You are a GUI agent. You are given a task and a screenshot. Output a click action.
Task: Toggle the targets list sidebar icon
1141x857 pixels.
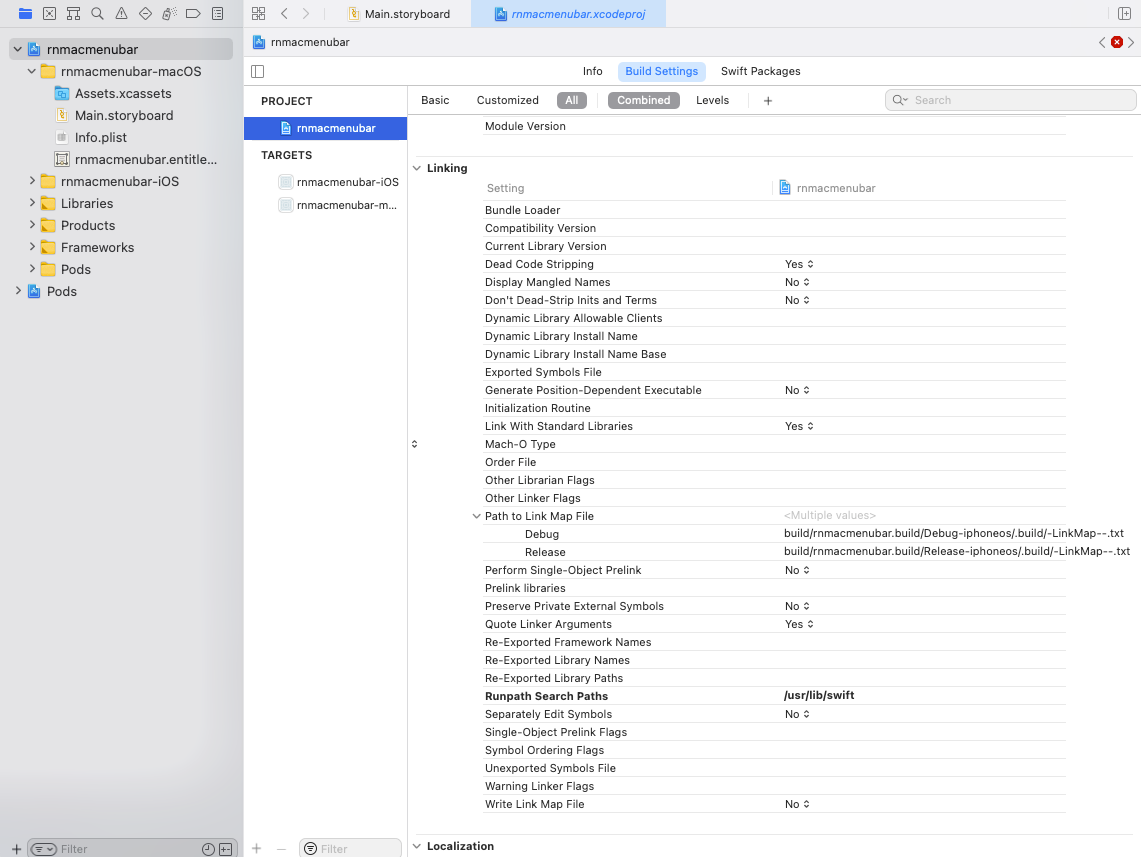point(258,71)
